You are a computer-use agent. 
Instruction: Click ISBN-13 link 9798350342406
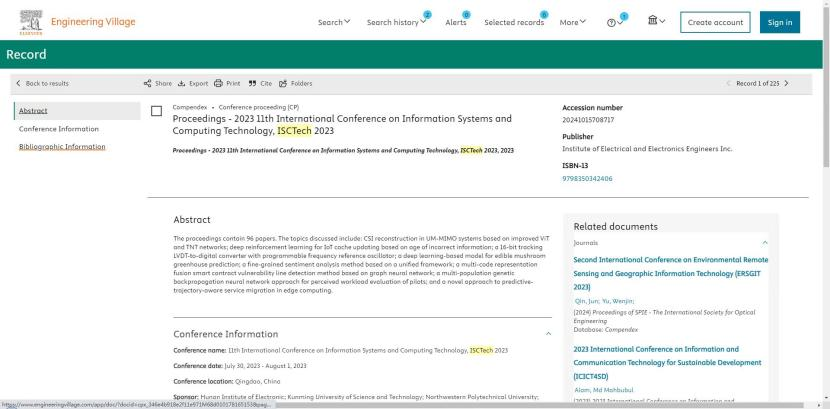click(x=587, y=179)
